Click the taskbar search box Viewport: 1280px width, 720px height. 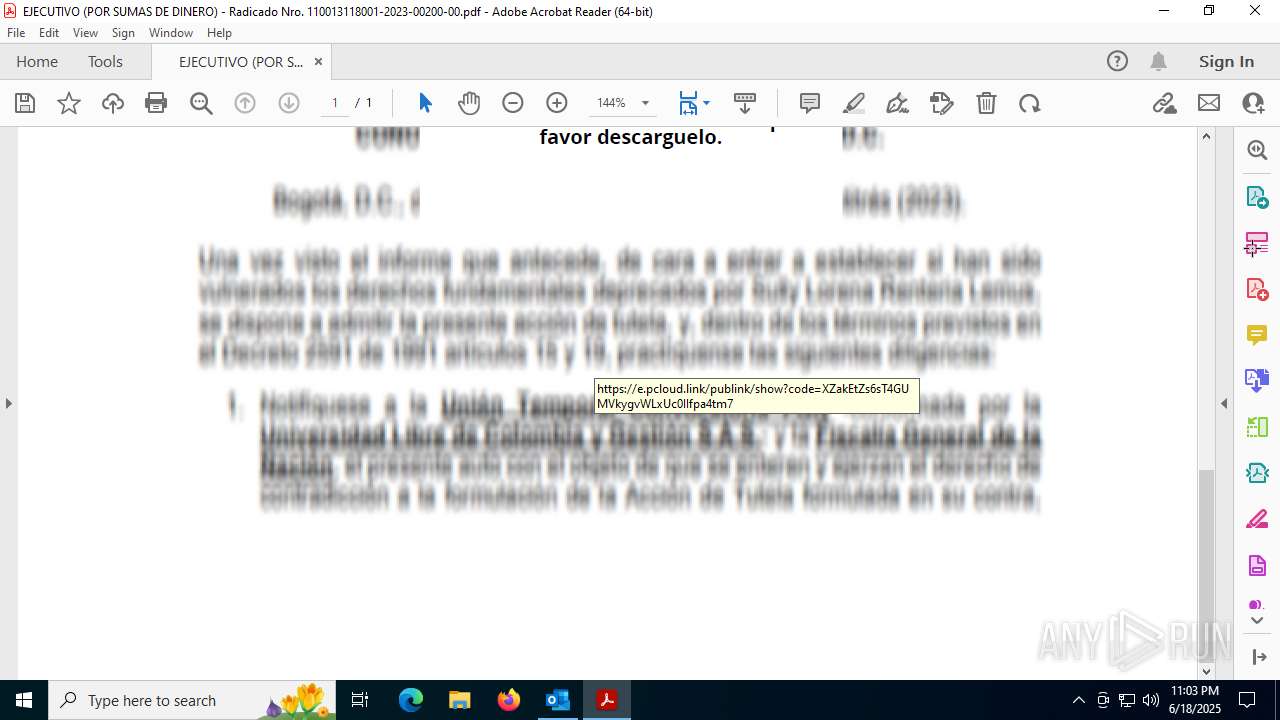[x=191, y=700]
